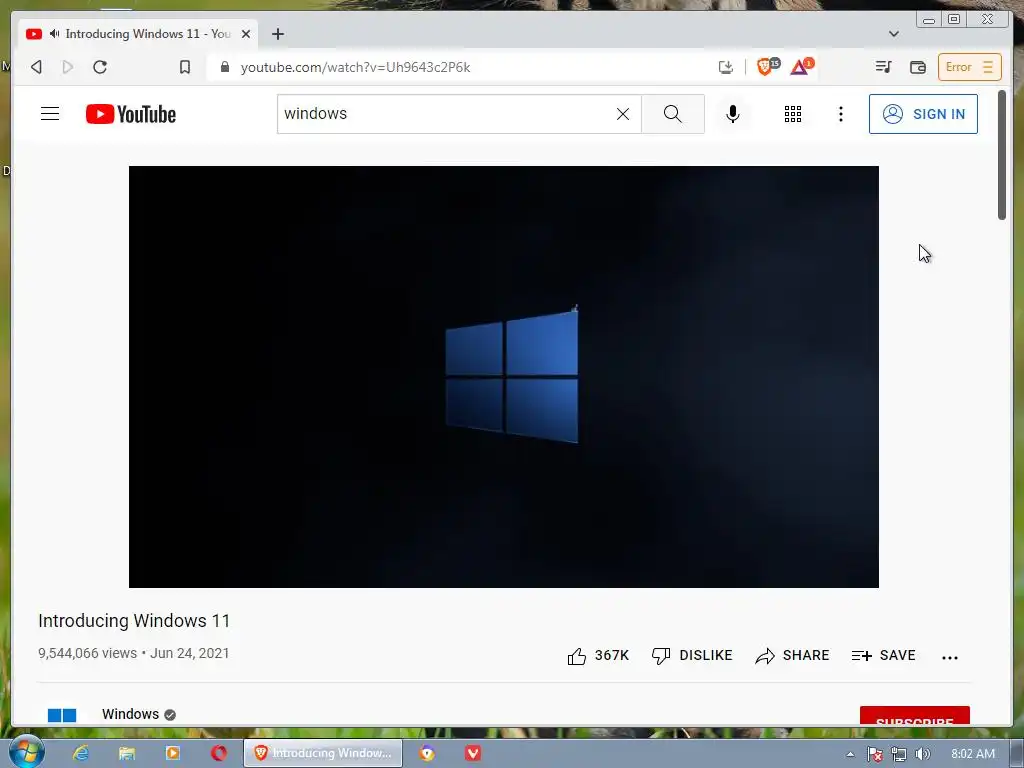Image resolution: width=1024 pixels, height=768 pixels.
Task: Open the Error browser menu button
Action: pyautogui.click(x=969, y=67)
